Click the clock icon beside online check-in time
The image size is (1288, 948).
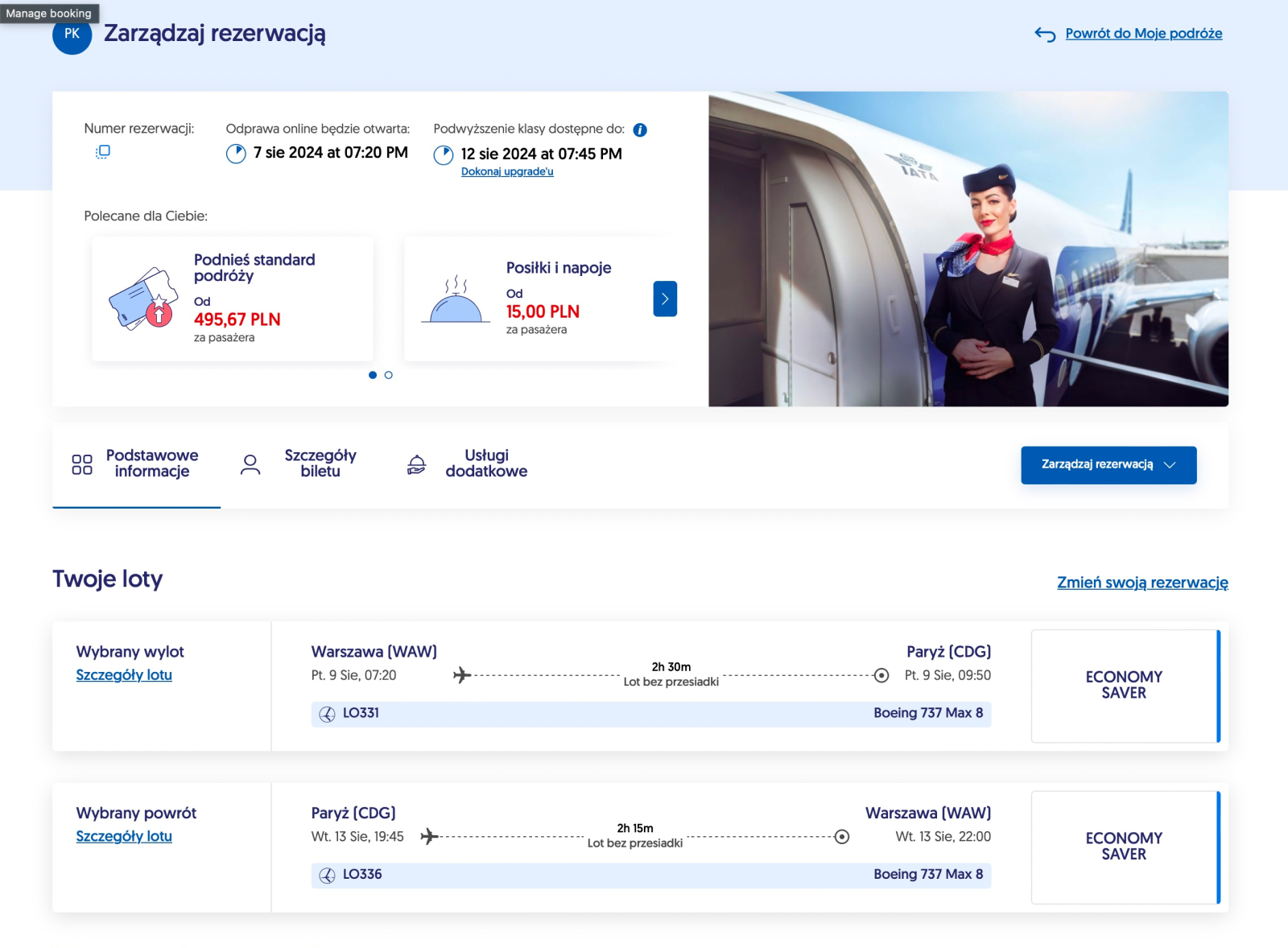click(236, 154)
